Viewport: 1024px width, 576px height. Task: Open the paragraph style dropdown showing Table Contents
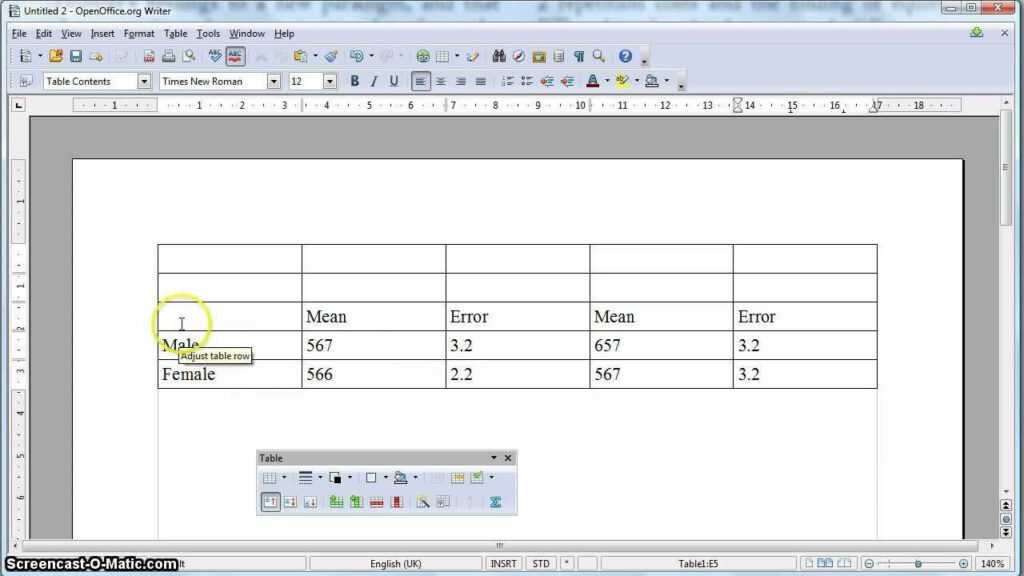(x=143, y=81)
